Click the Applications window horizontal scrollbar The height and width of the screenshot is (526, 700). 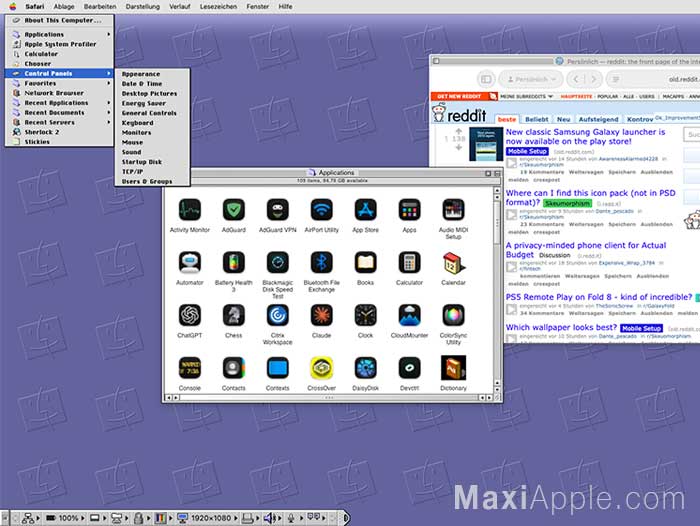click(329, 397)
